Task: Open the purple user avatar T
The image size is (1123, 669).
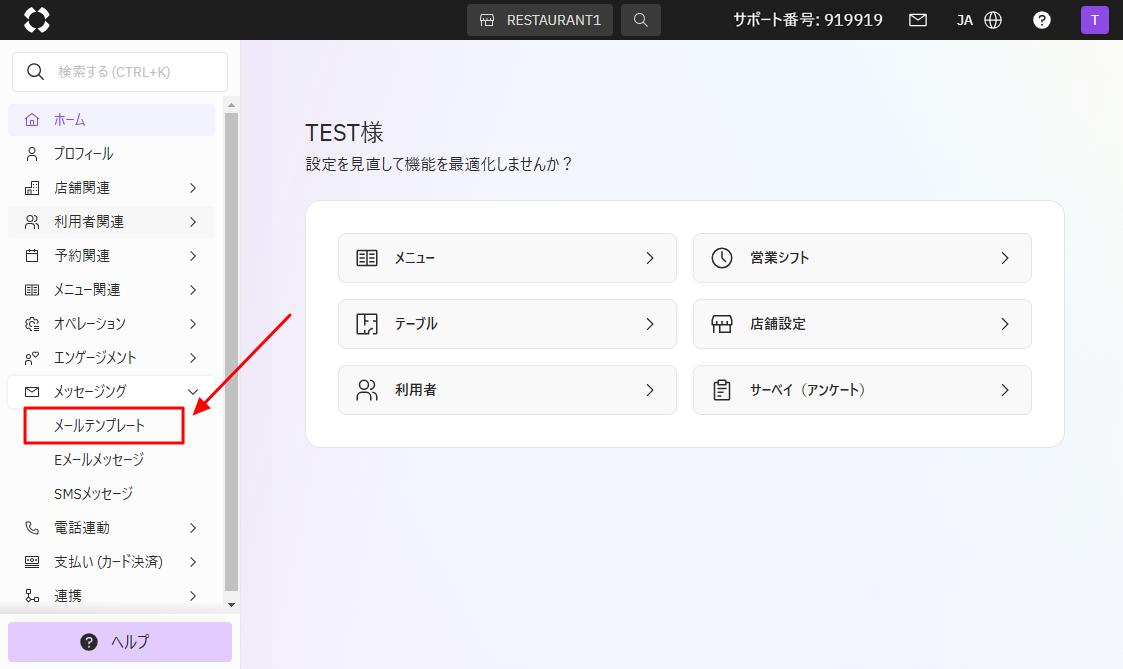Action: coord(1094,20)
